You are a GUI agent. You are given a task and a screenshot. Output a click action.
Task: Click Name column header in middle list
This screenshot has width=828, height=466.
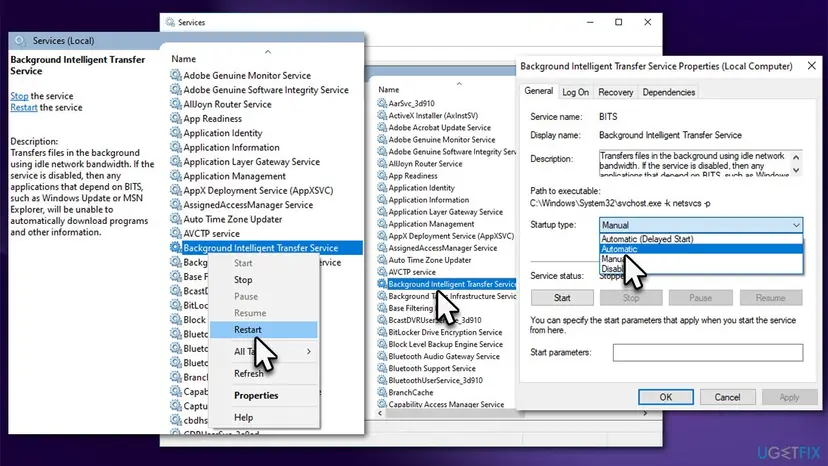pos(389,89)
